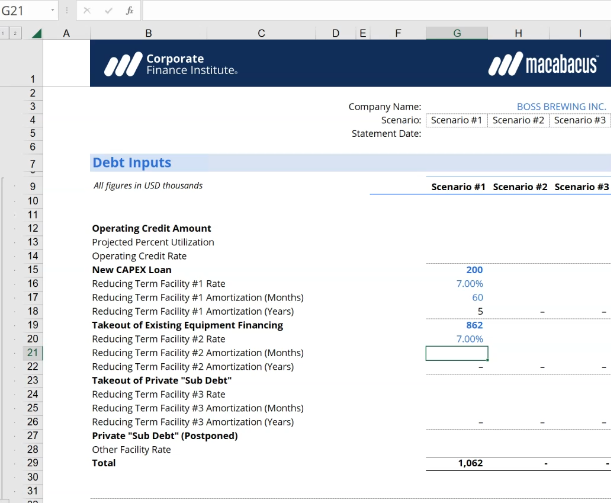Click the Select All corner triangle

[37, 33]
